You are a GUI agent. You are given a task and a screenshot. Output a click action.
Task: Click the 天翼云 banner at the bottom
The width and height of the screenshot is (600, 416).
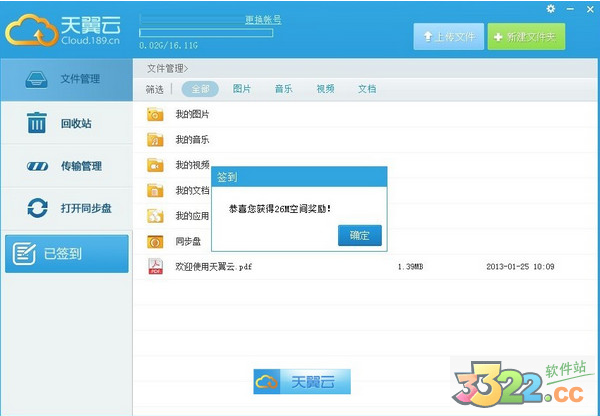point(302,382)
